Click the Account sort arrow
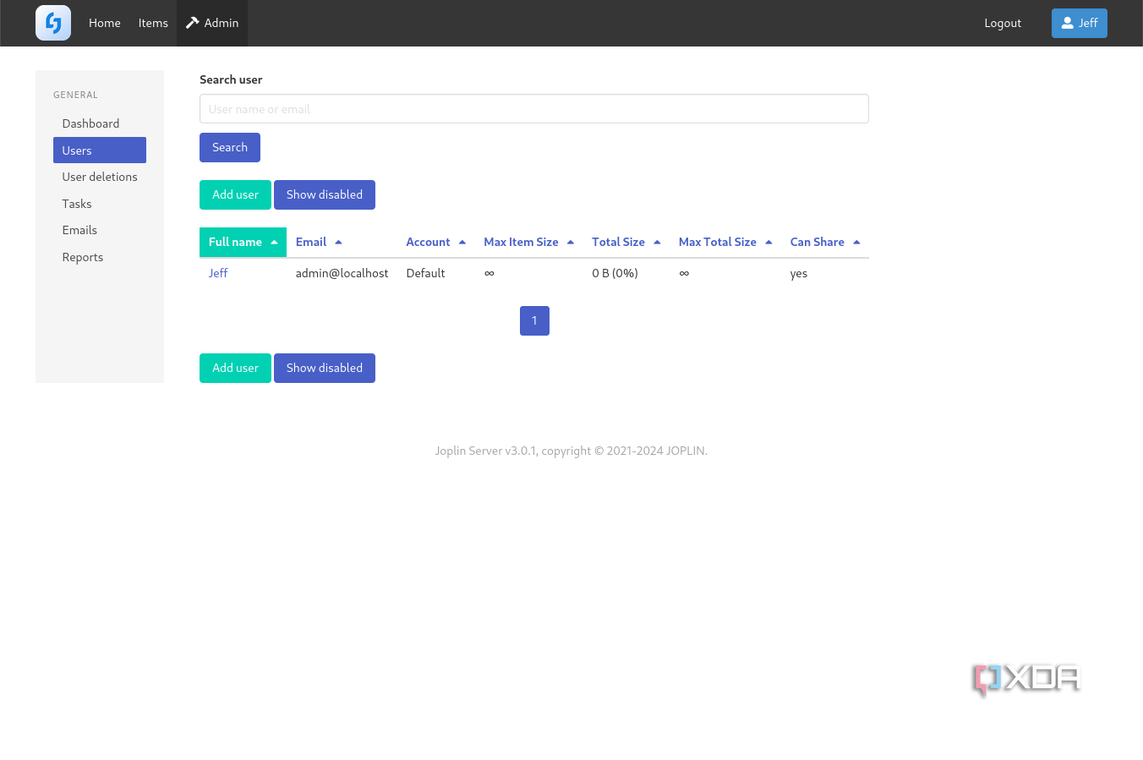The width and height of the screenshot is (1143, 760). tap(462, 242)
